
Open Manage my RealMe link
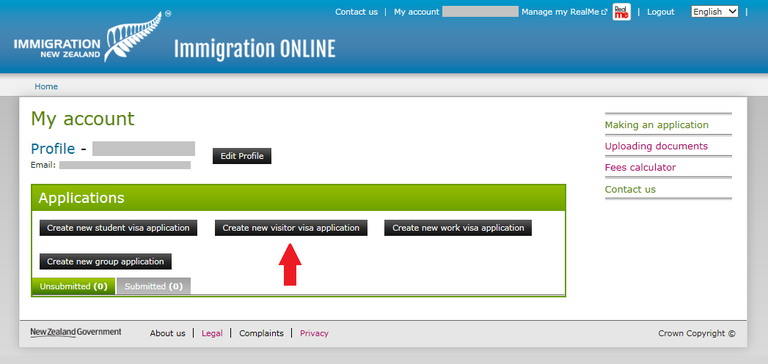pos(564,12)
